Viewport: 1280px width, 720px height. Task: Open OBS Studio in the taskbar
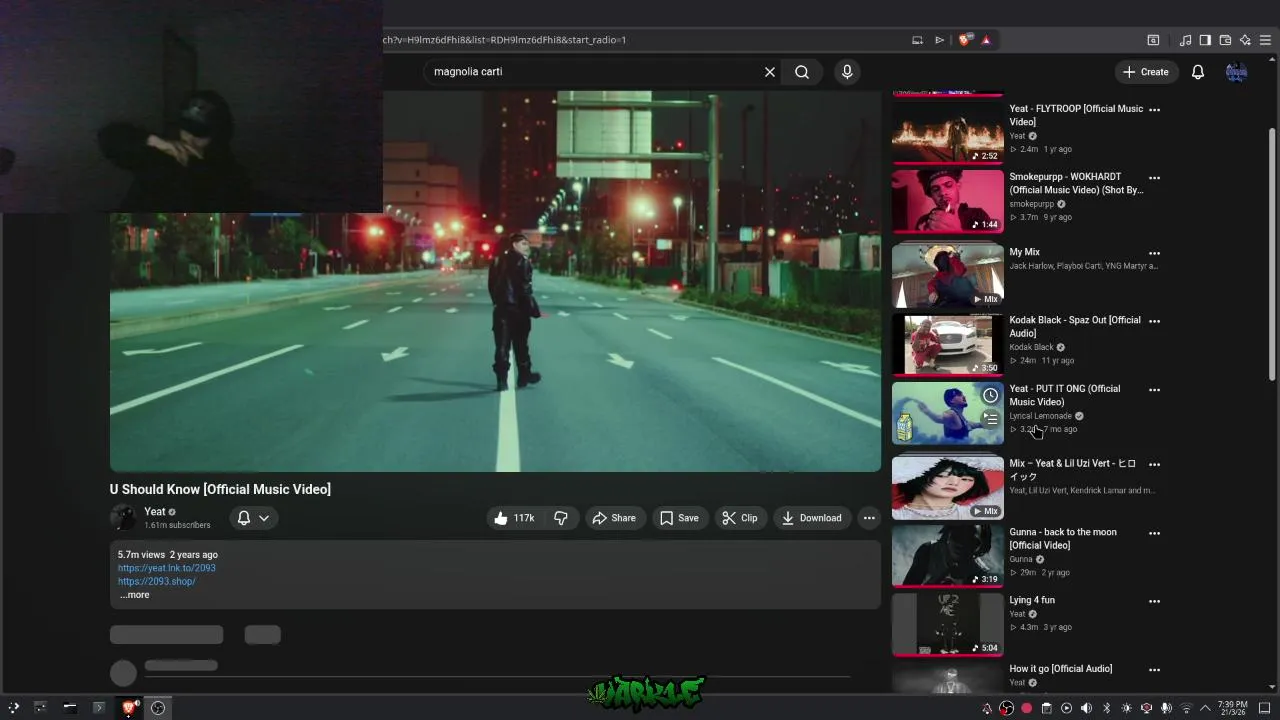[158, 708]
